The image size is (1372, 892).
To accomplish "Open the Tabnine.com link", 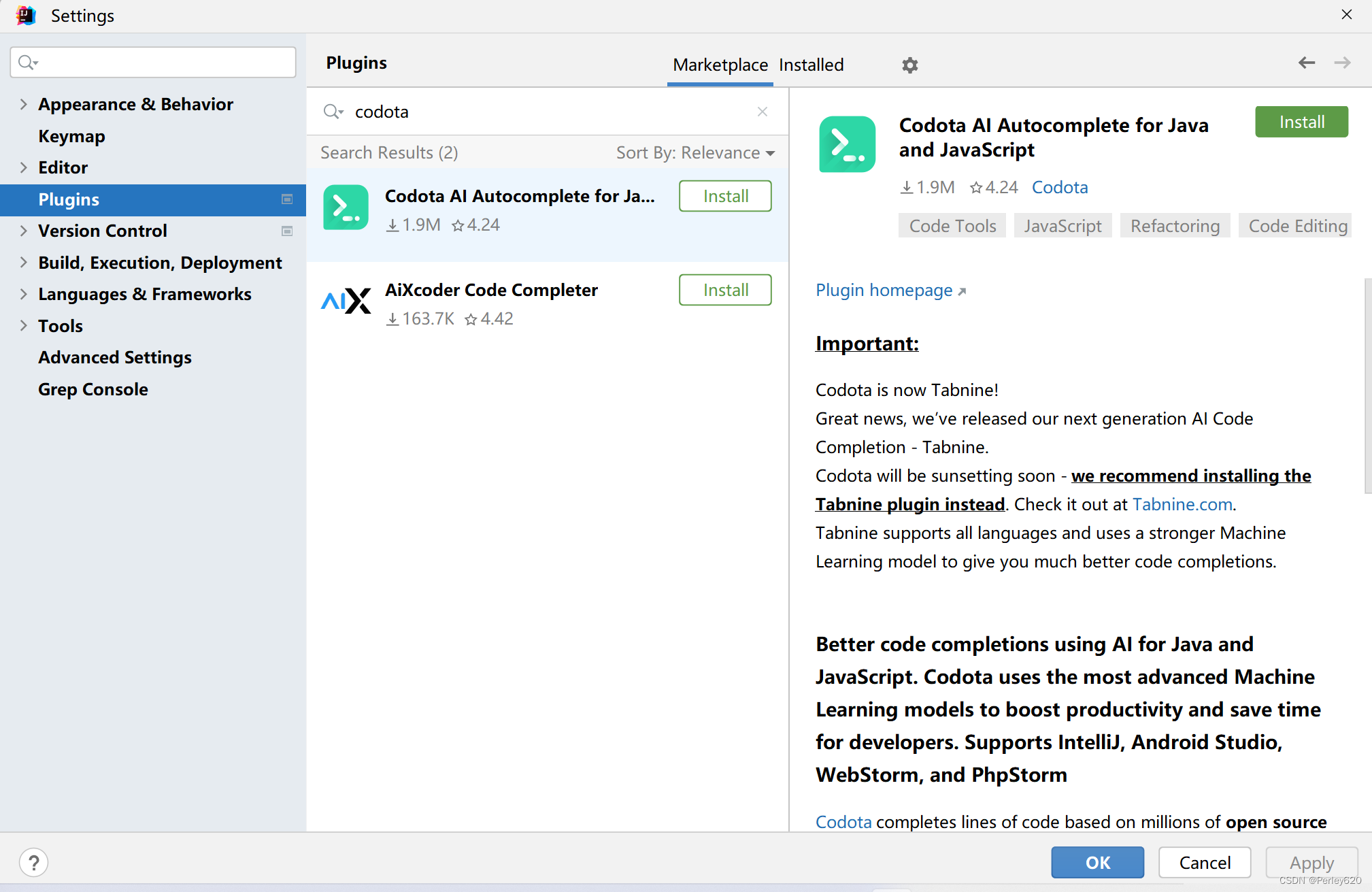I will [1182, 504].
